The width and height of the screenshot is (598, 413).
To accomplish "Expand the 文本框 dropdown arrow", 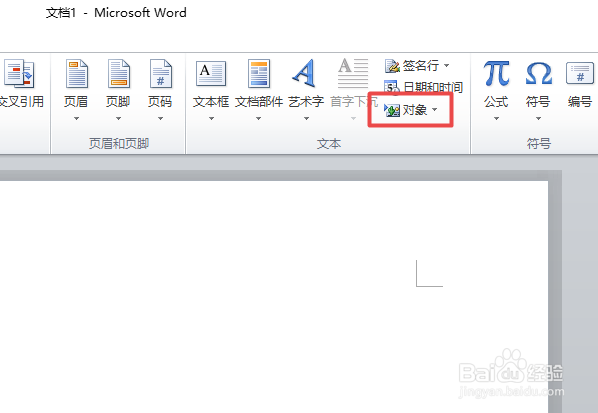I will [211, 119].
